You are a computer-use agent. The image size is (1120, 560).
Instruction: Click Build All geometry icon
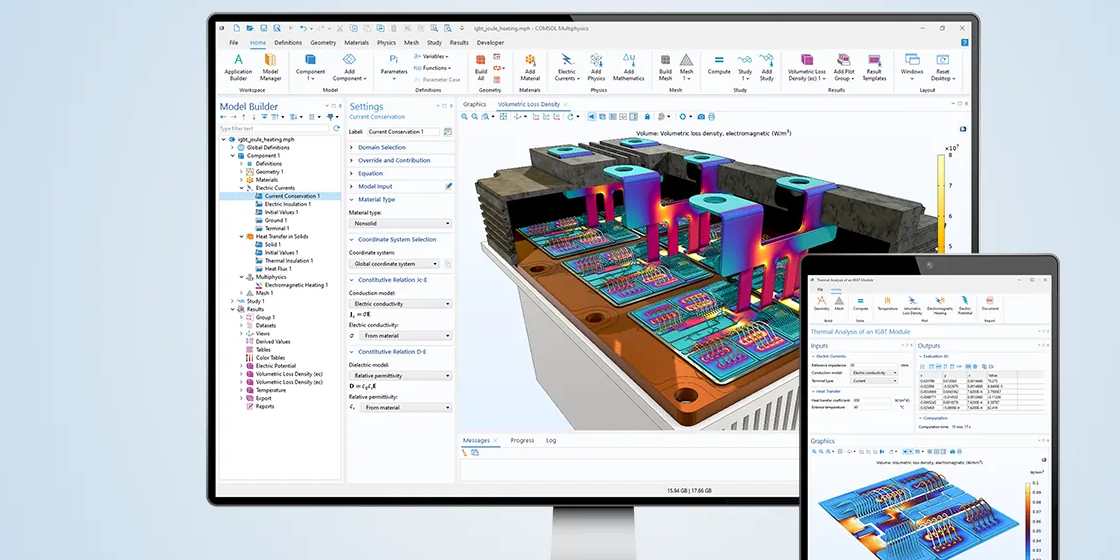[481, 66]
